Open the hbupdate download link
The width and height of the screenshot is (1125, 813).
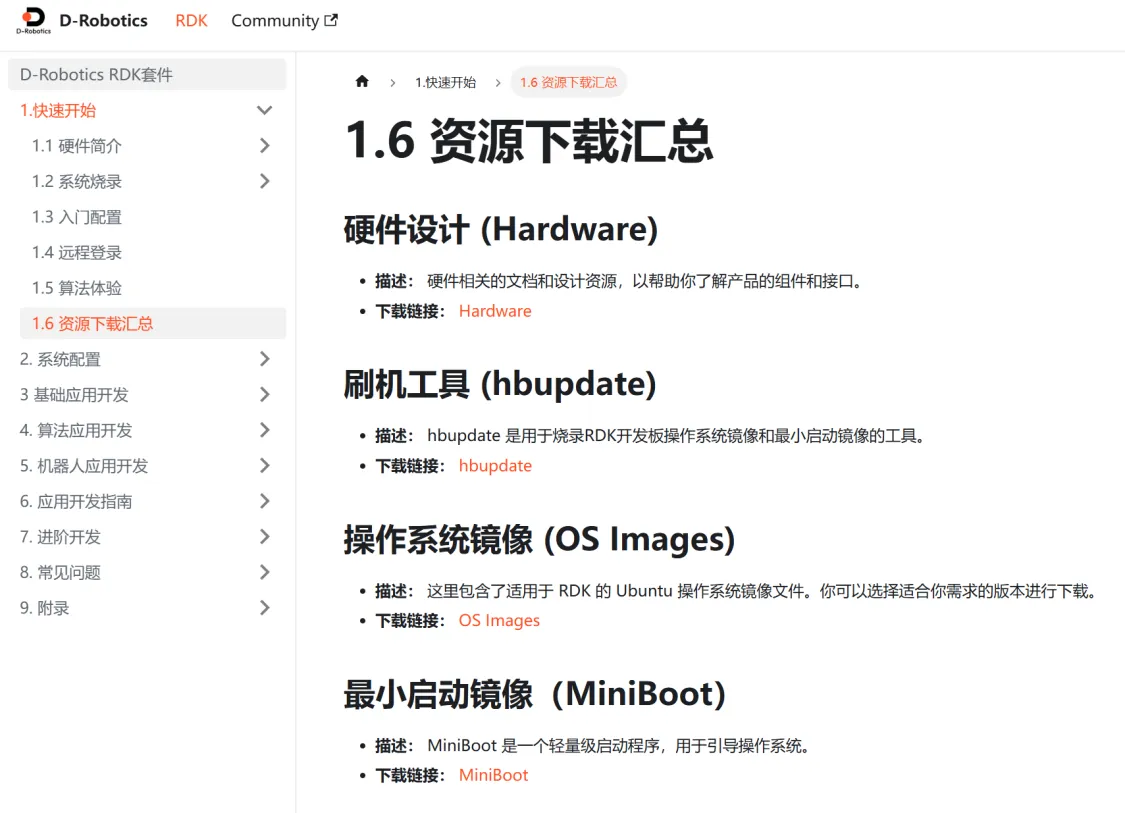495,466
